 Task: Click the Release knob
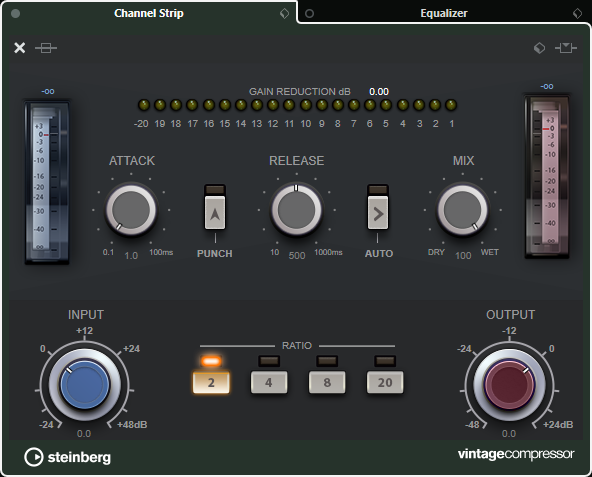(296, 210)
